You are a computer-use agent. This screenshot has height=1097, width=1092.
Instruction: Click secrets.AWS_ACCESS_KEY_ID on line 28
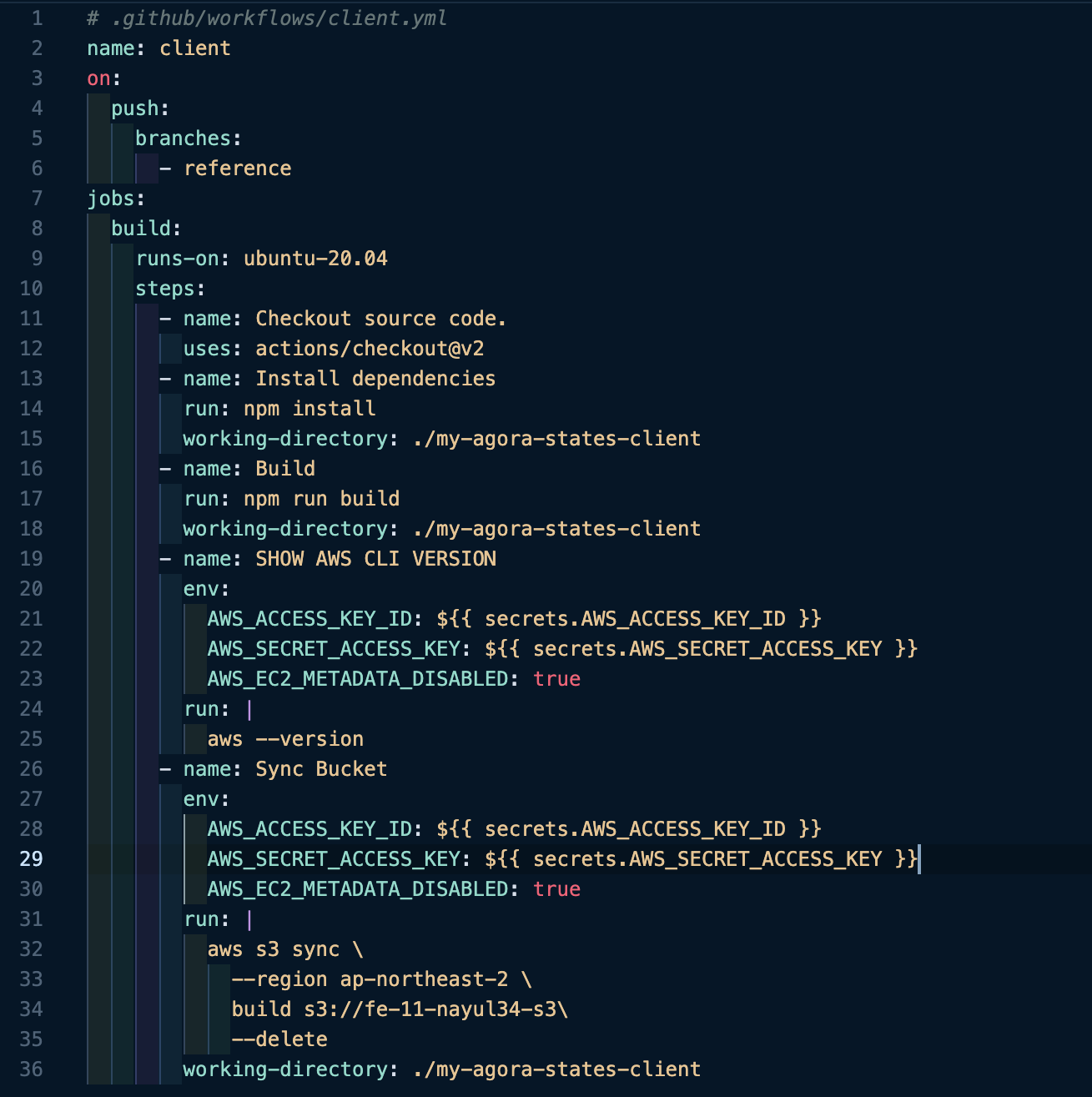635,829
